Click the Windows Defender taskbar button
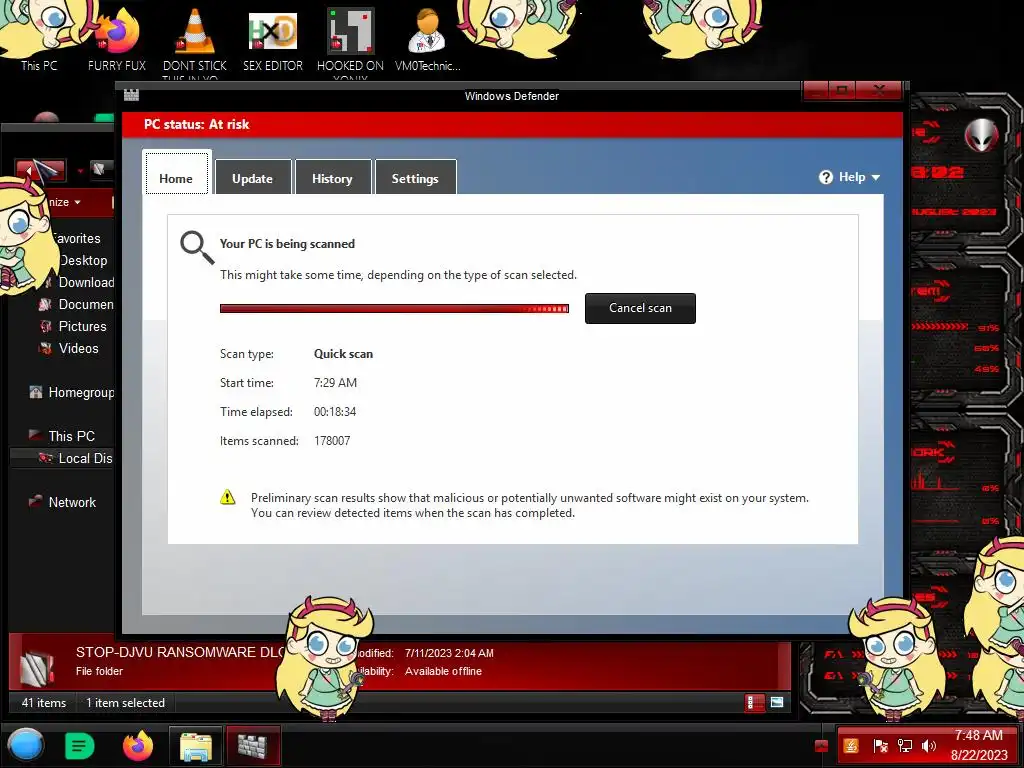This screenshot has width=1024, height=768. 253,746
